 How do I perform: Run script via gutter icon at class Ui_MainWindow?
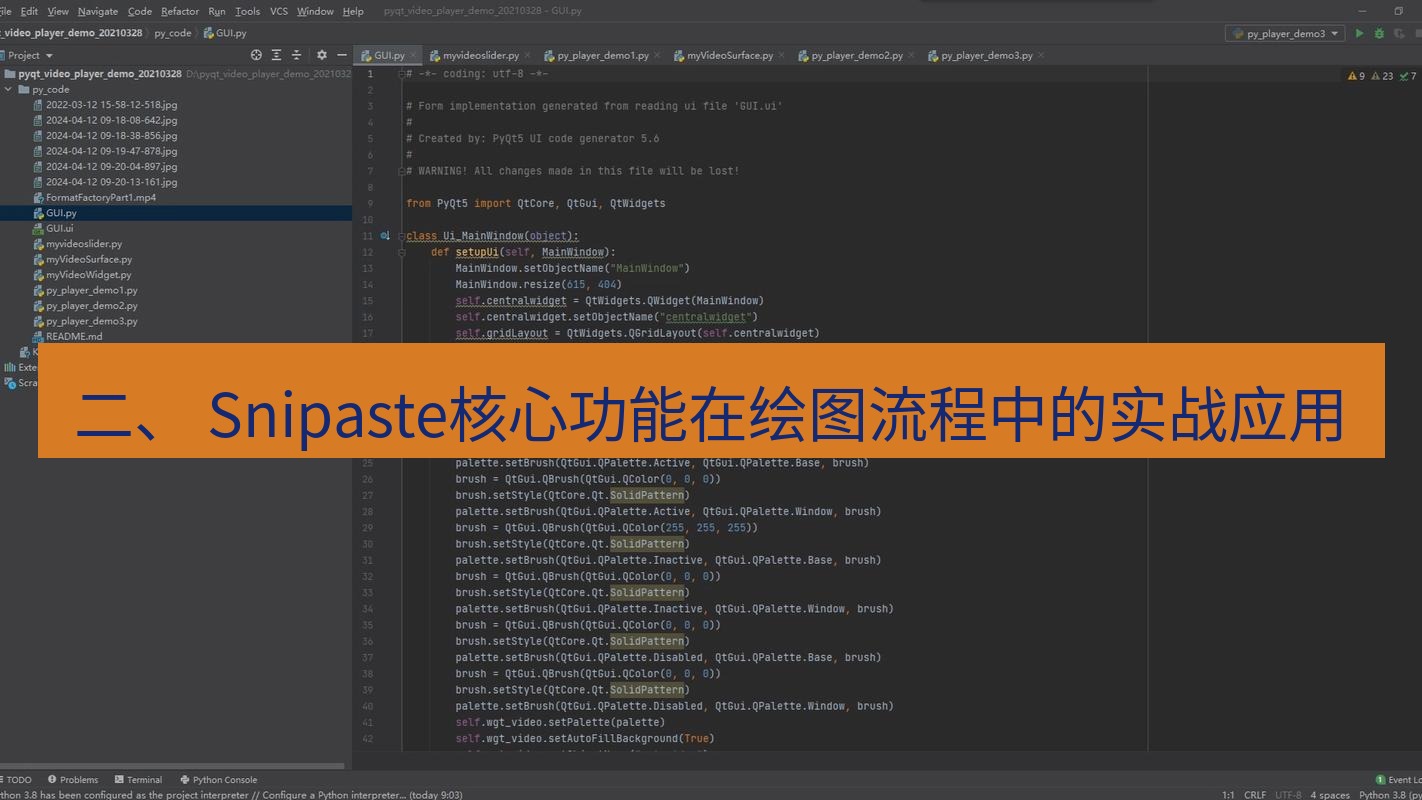coord(384,235)
